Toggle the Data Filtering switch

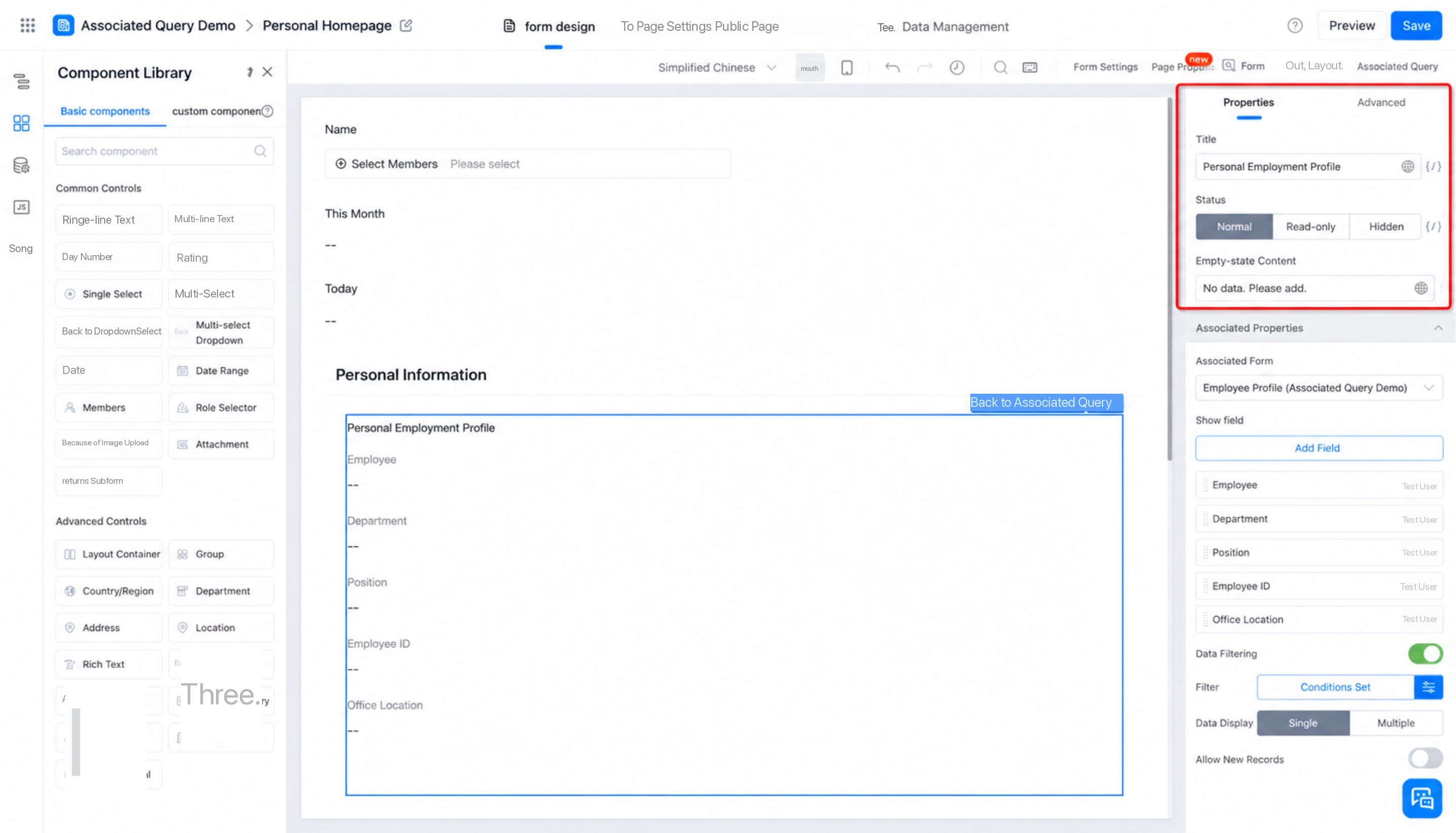point(1425,653)
